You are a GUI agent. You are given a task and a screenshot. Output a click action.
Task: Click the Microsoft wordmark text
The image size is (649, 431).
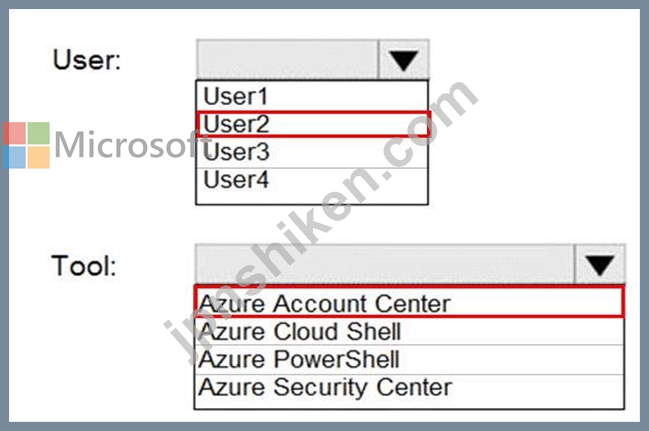[x=125, y=146]
